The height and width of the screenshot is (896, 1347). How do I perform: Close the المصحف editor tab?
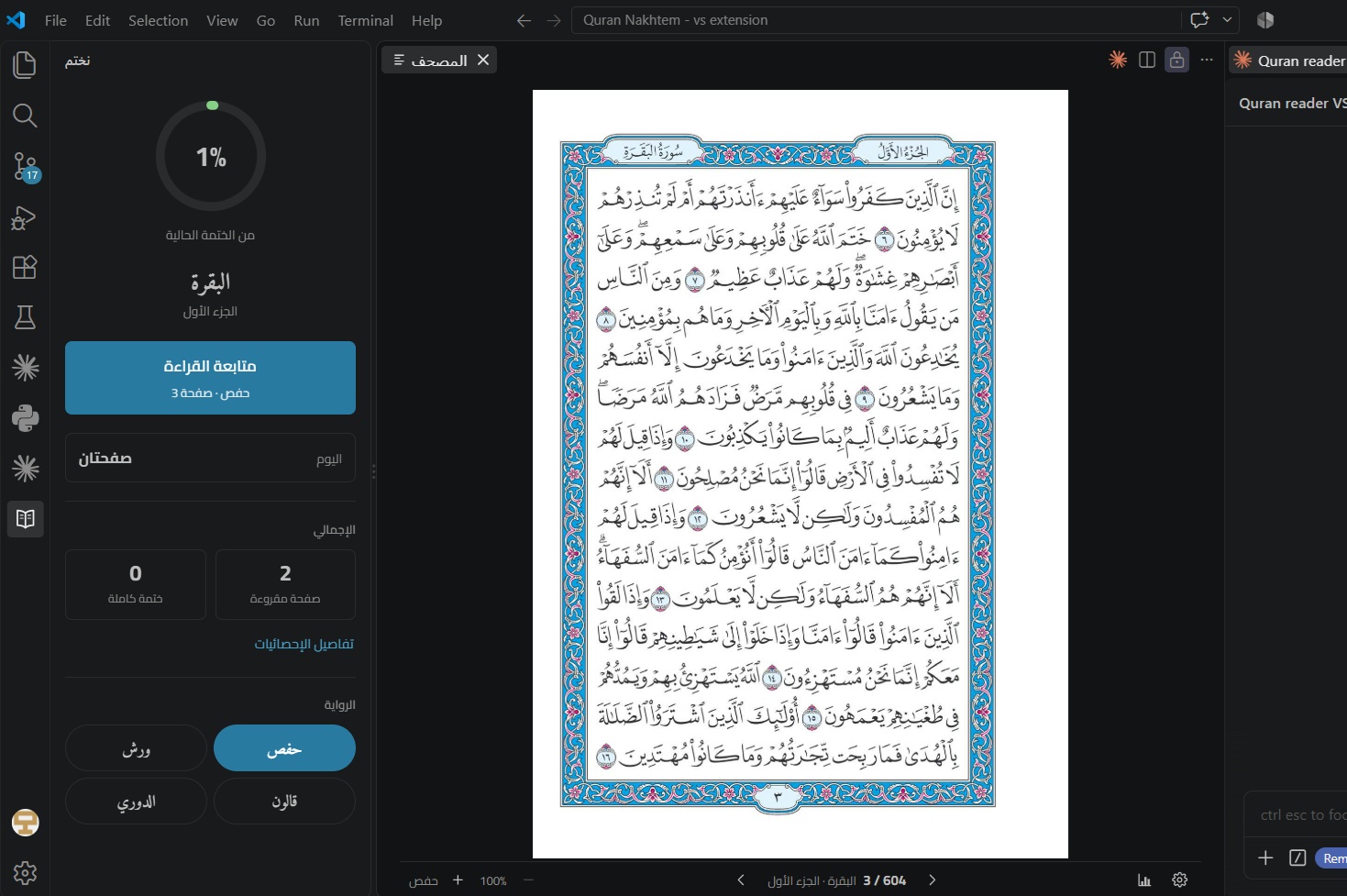click(x=483, y=60)
